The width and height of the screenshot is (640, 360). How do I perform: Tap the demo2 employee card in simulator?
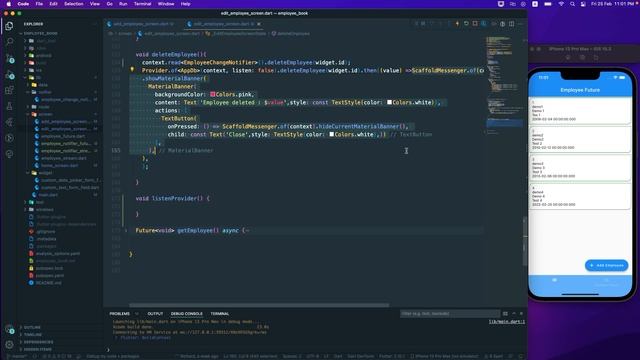coord(580,140)
